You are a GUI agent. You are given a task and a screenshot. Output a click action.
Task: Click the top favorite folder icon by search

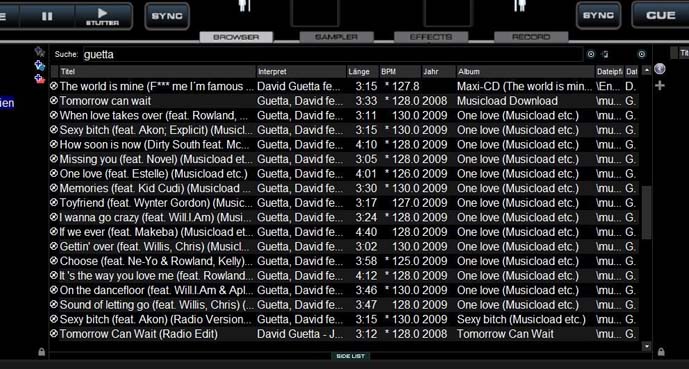40,52
